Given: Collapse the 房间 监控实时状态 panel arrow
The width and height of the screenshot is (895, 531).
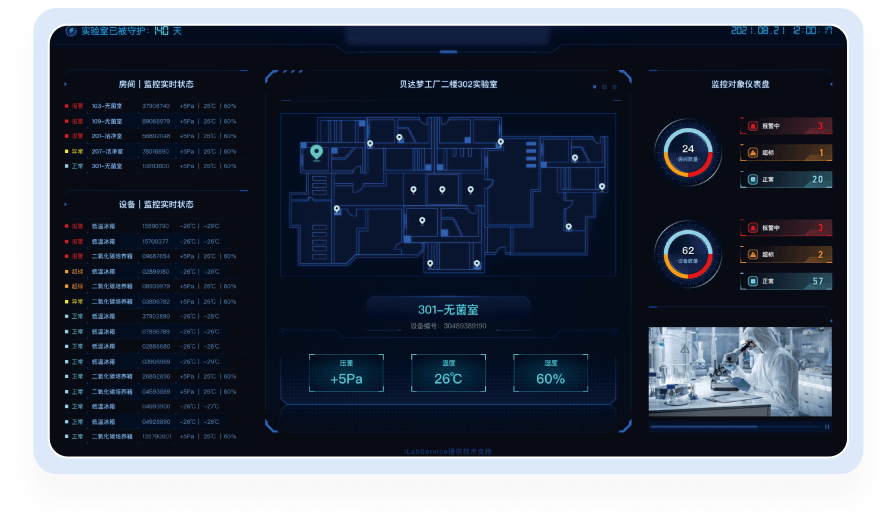Looking at the screenshot, I should point(66,85).
